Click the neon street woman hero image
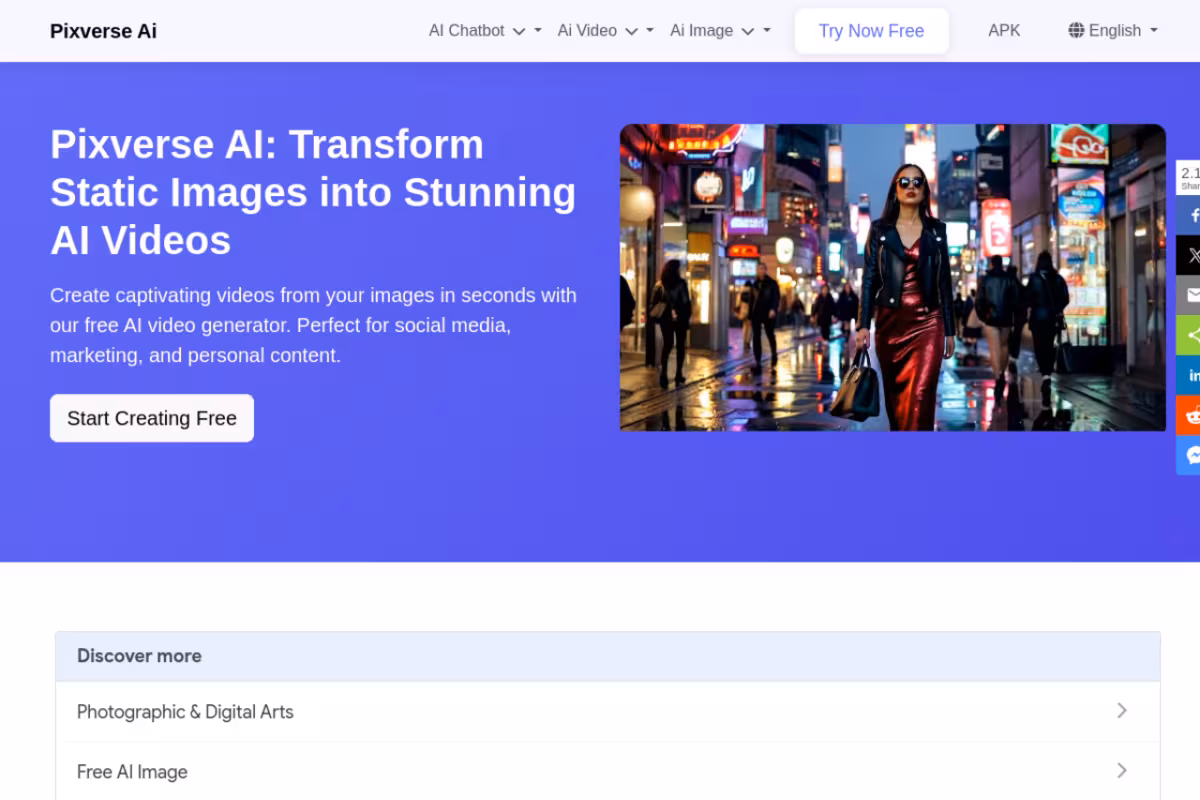 pos(892,277)
